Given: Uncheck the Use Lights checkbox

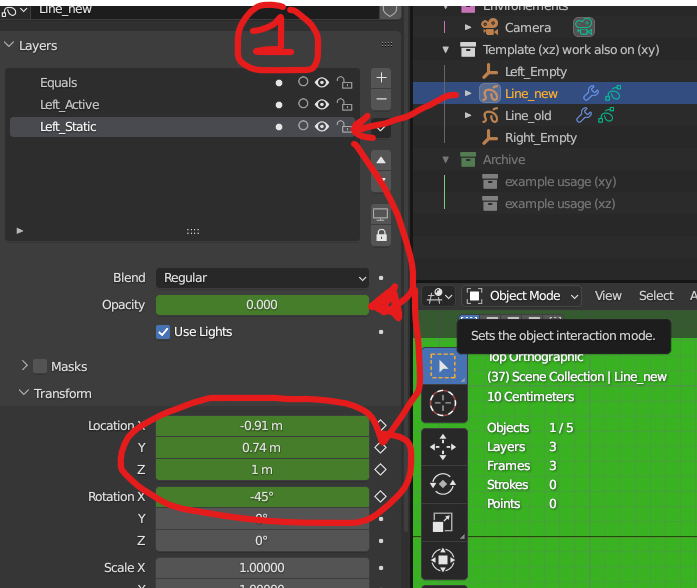Looking at the screenshot, I should coord(163,332).
